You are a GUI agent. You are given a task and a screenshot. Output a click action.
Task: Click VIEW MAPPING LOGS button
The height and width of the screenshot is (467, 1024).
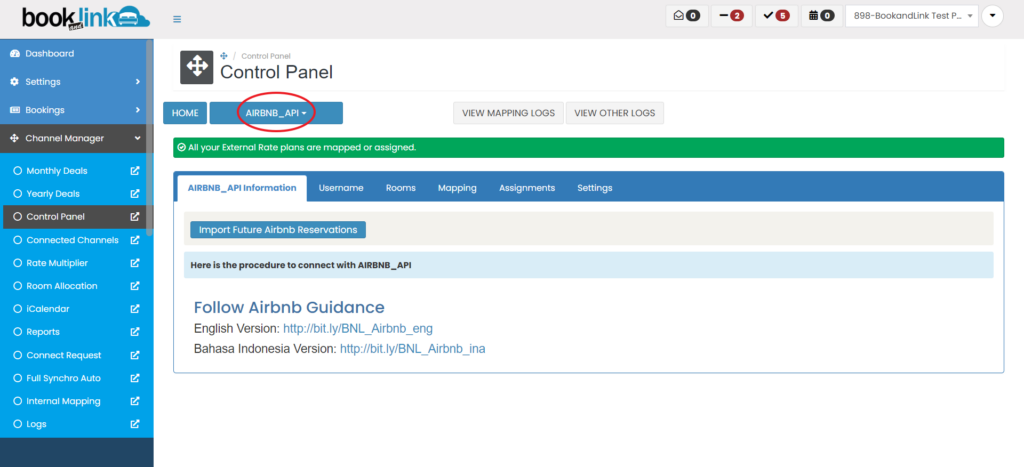(x=509, y=113)
